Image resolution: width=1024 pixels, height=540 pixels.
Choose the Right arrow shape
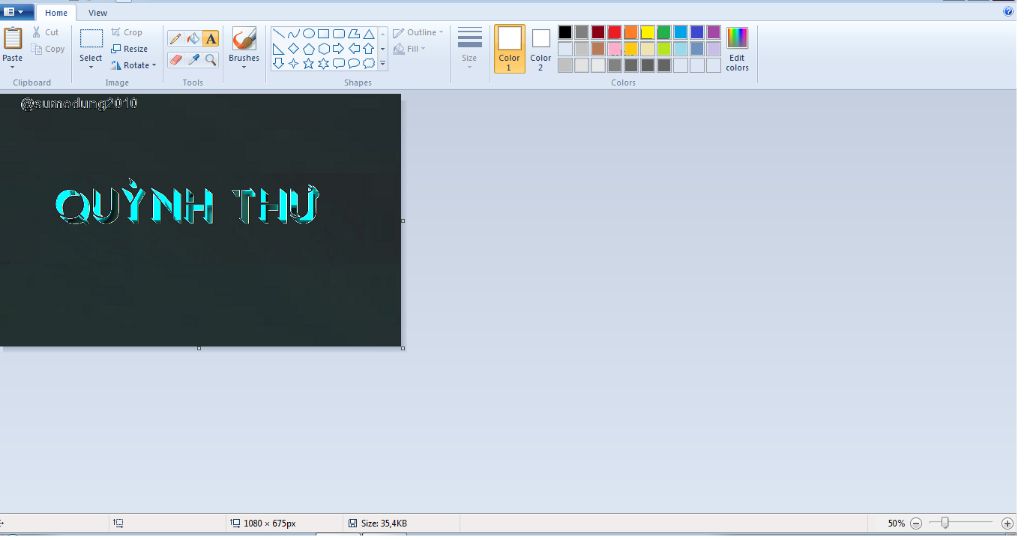click(x=338, y=49)
